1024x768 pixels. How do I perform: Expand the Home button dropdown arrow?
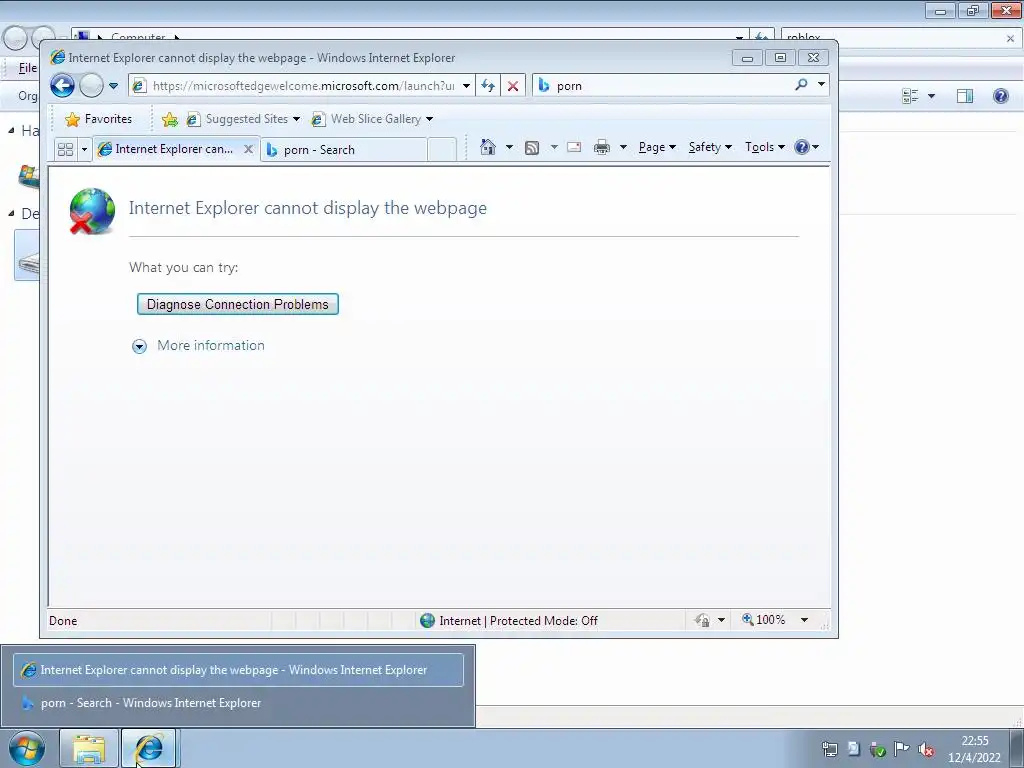coord(509,147)
